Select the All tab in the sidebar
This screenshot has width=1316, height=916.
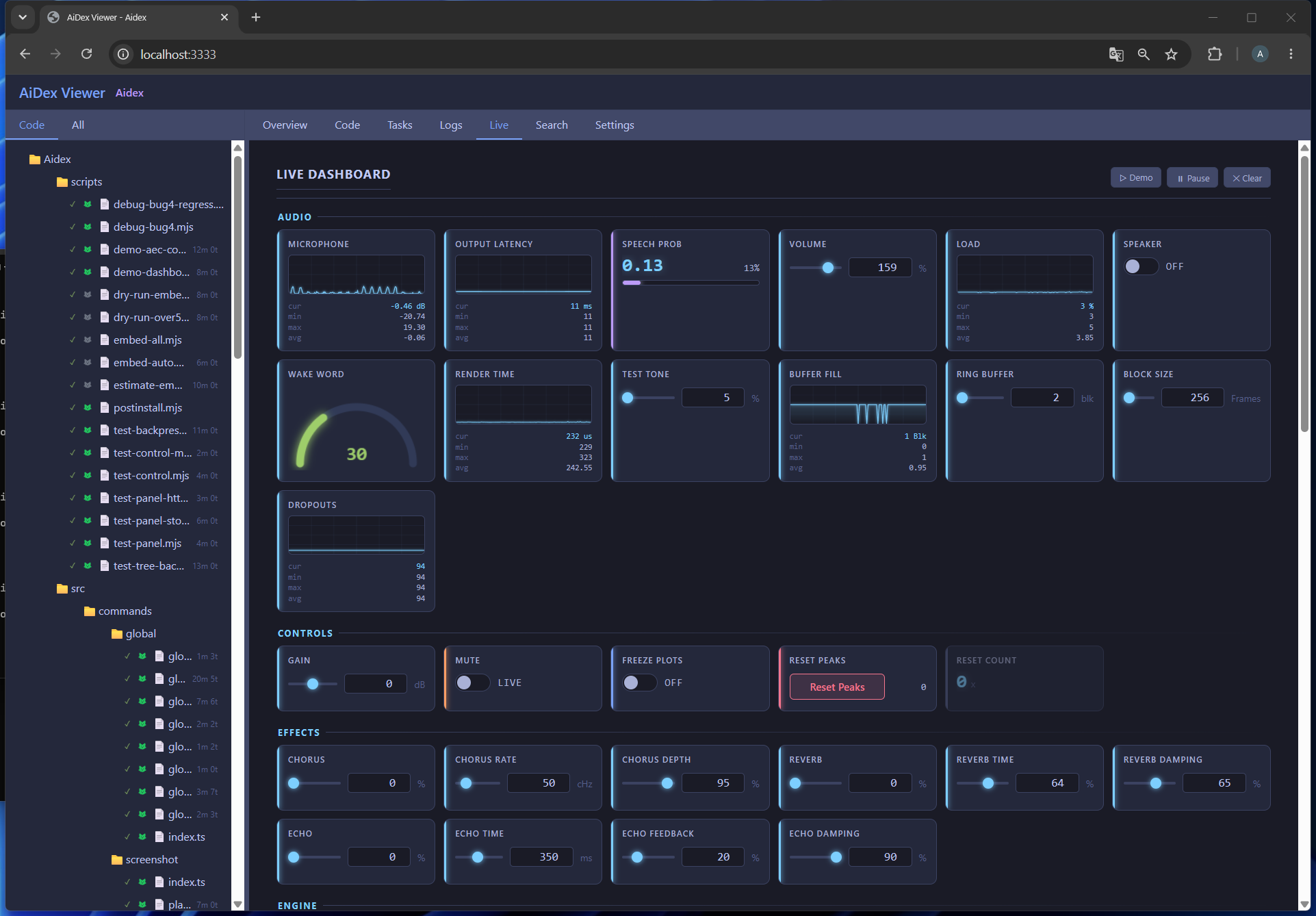78,125
